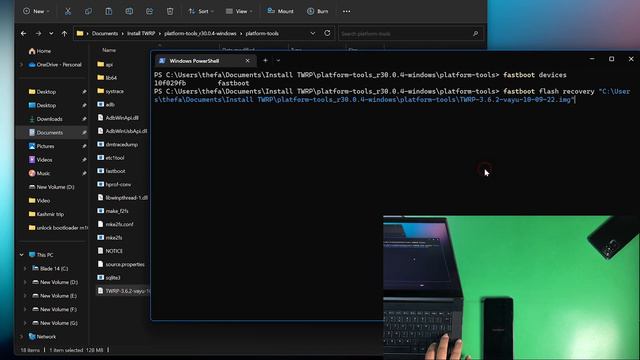Maximize the PowerShell window

pos(611,59)
